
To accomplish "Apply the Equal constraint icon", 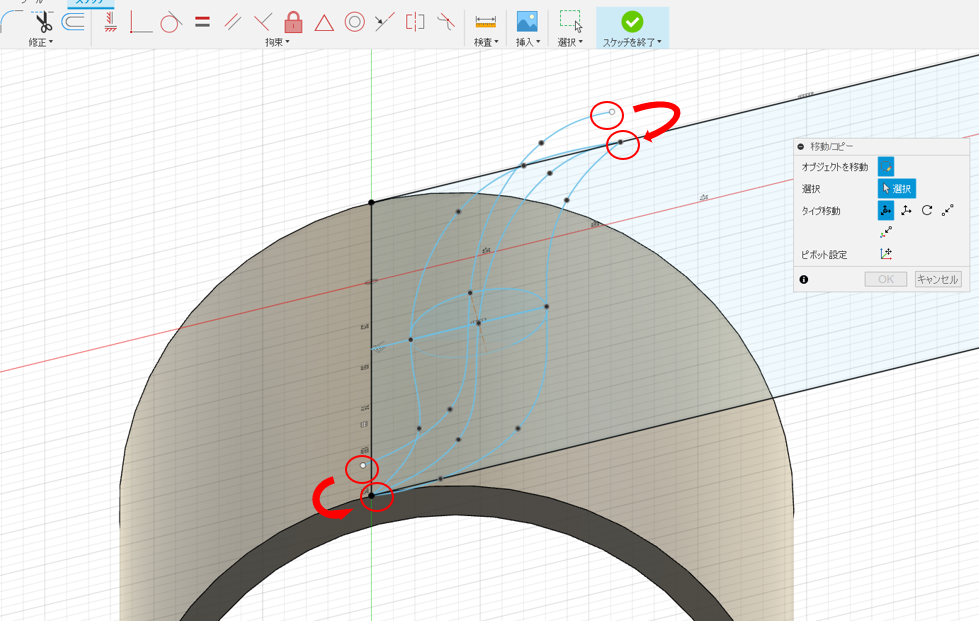I will 202,22.
